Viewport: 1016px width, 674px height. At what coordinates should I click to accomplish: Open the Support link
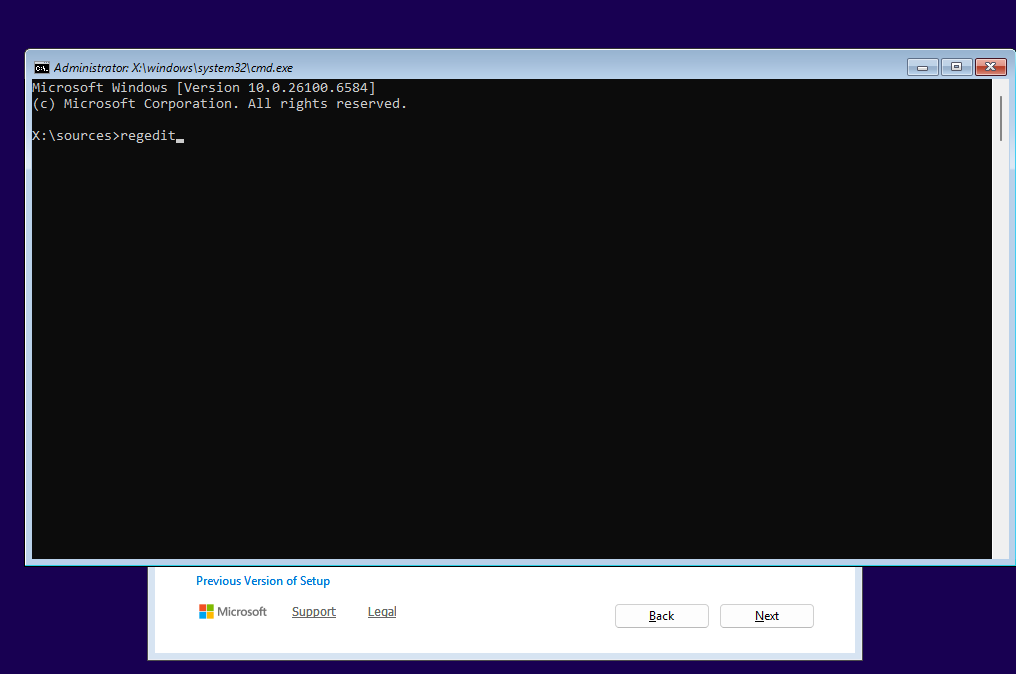[313, 612]
